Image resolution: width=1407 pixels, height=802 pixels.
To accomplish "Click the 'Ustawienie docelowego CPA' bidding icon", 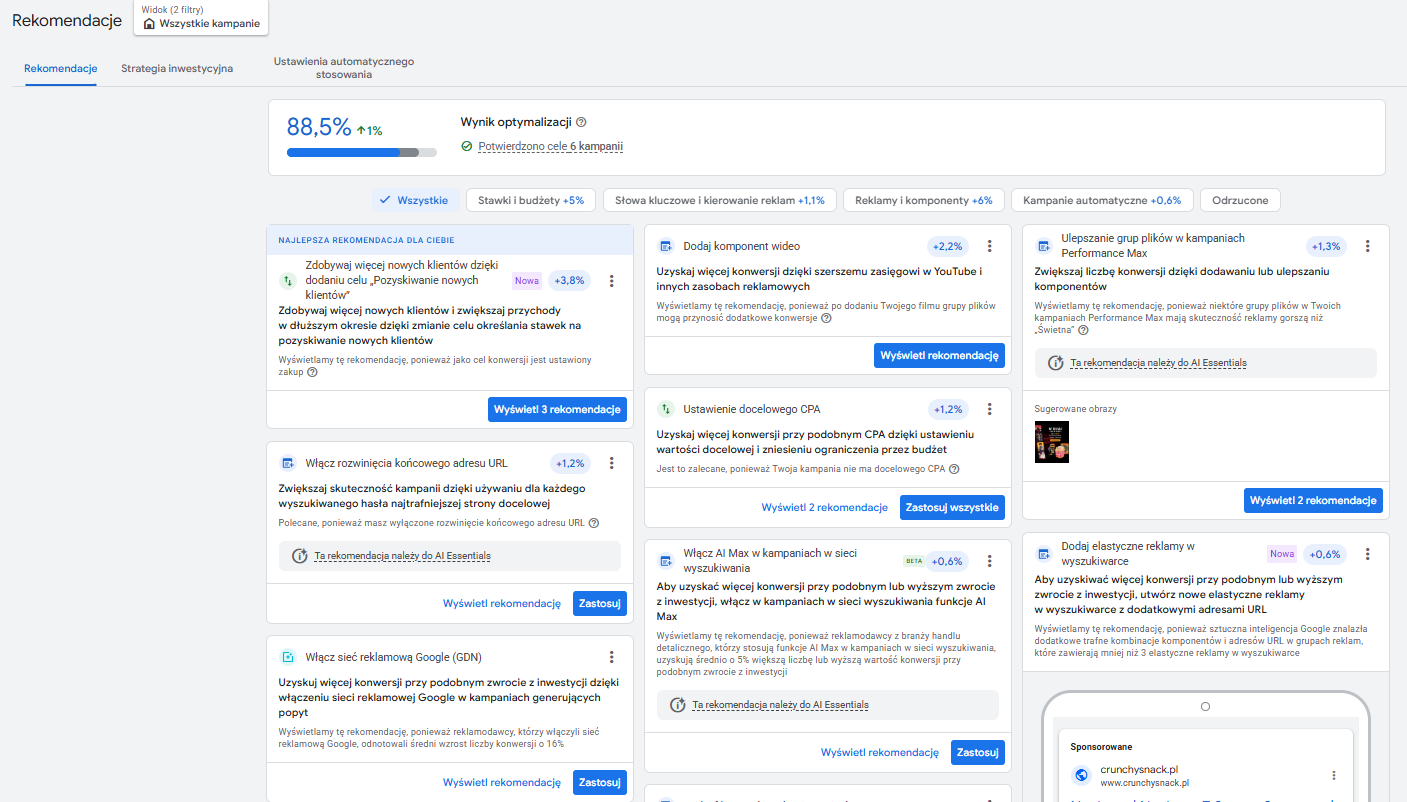I will tap(666, 409).
